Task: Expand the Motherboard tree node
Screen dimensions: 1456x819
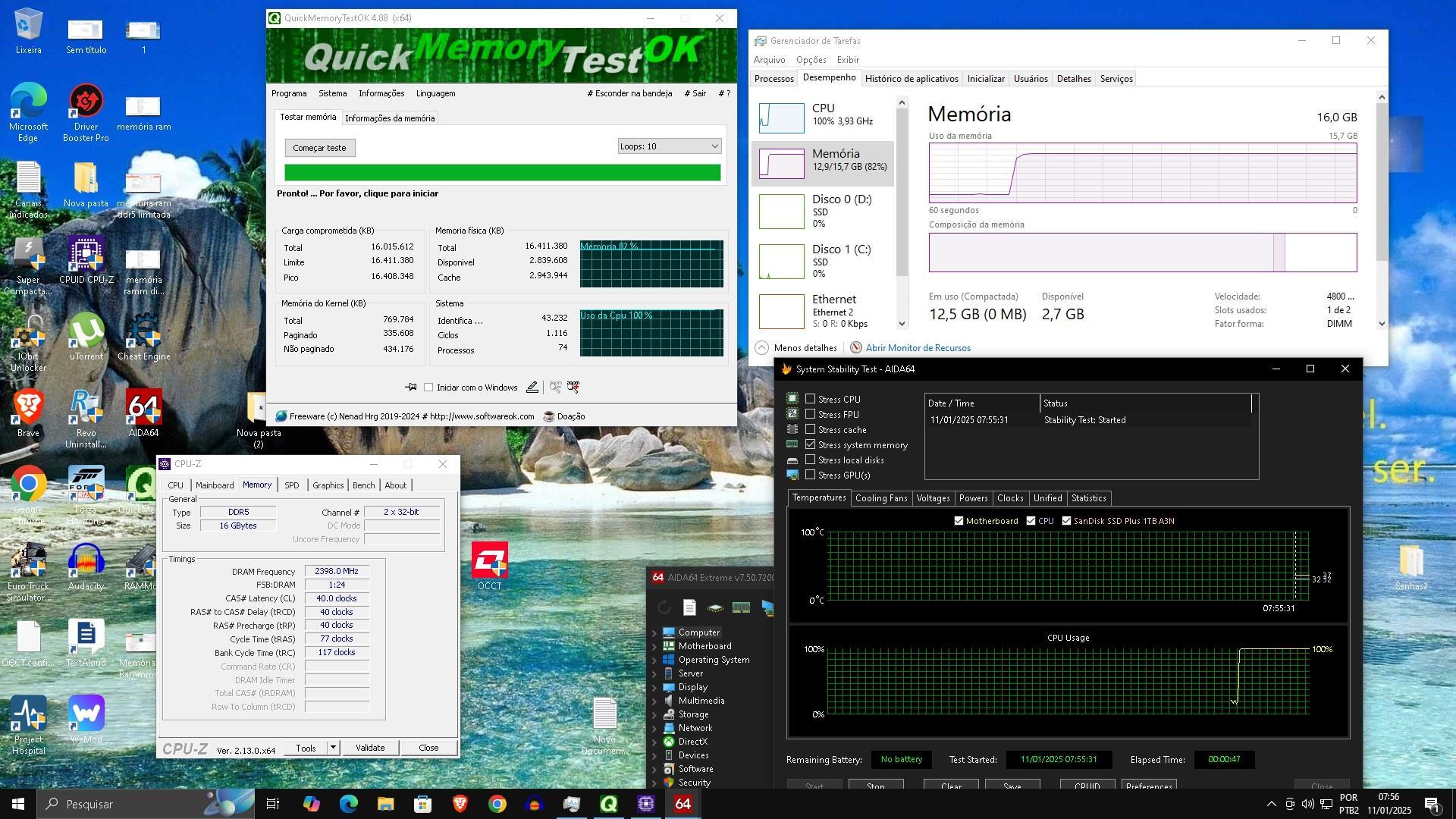Action: coord(654,646)
